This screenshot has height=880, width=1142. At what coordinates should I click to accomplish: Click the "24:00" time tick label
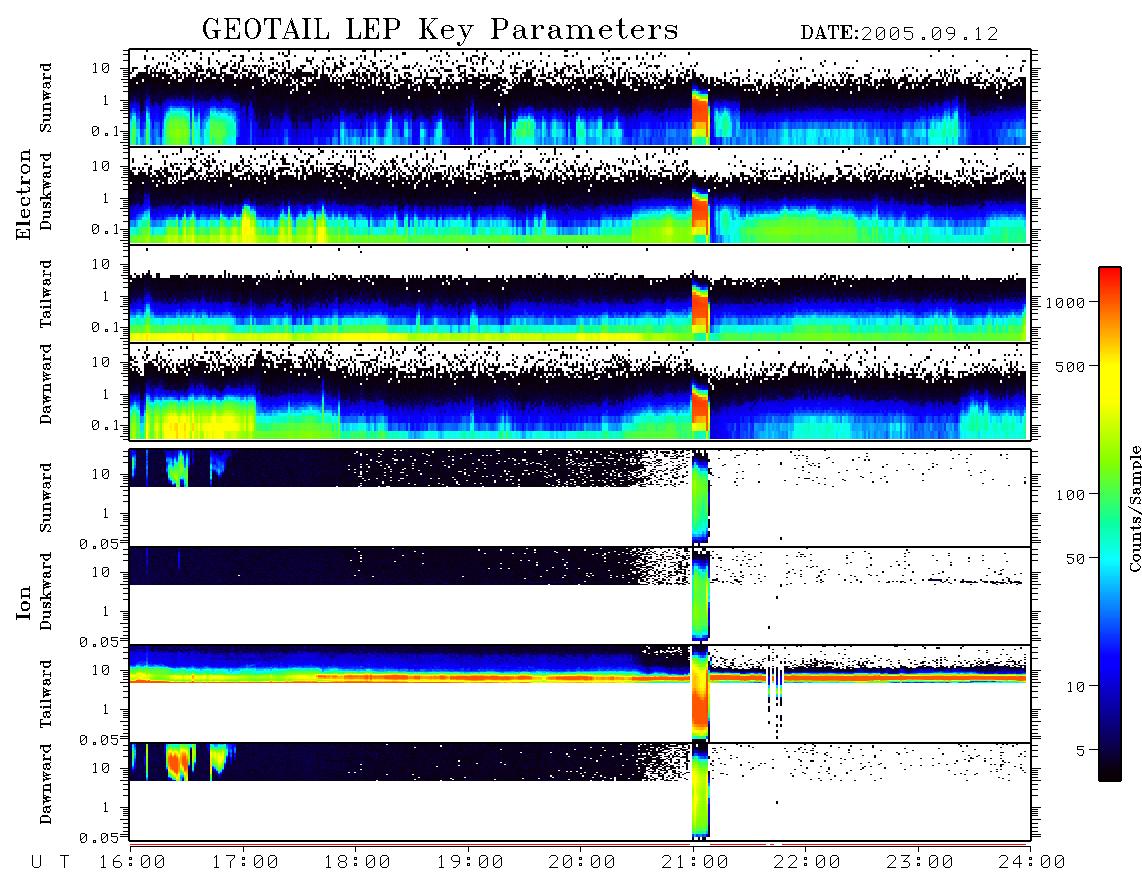(1032, 863)
